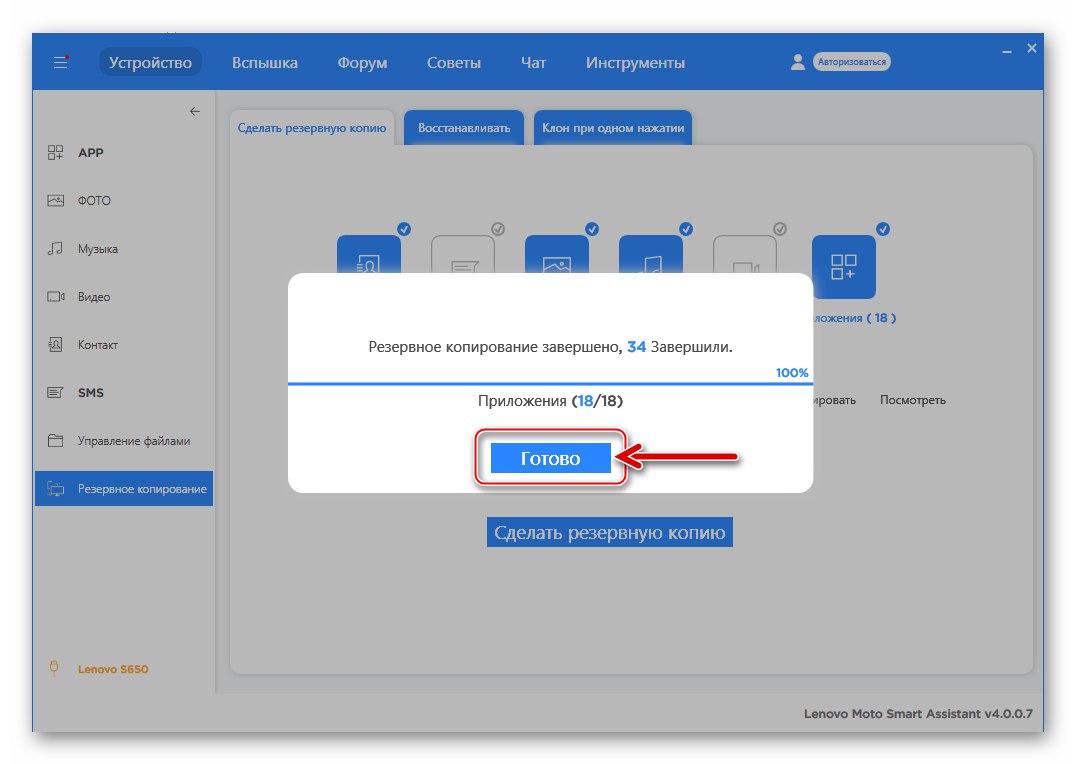Click the Lenovo S650 device name

click(x=113, y=669)
